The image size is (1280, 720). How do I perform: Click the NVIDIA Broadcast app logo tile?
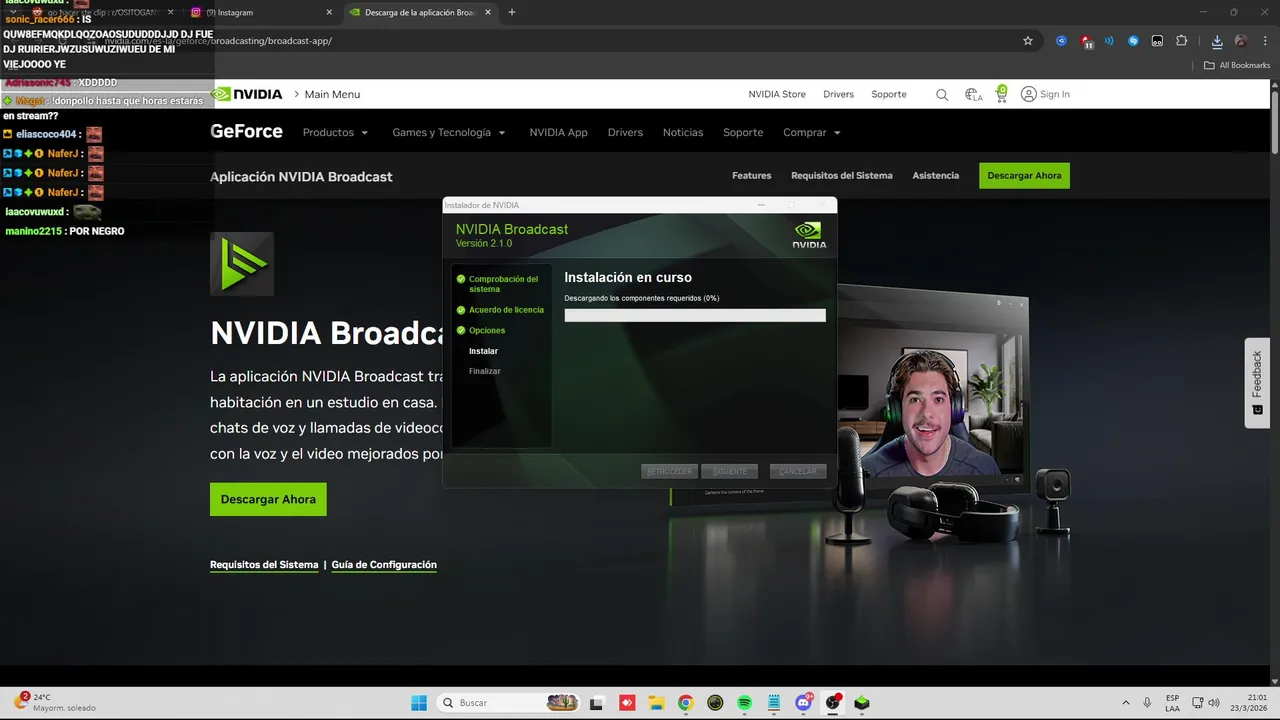[242, 264]
